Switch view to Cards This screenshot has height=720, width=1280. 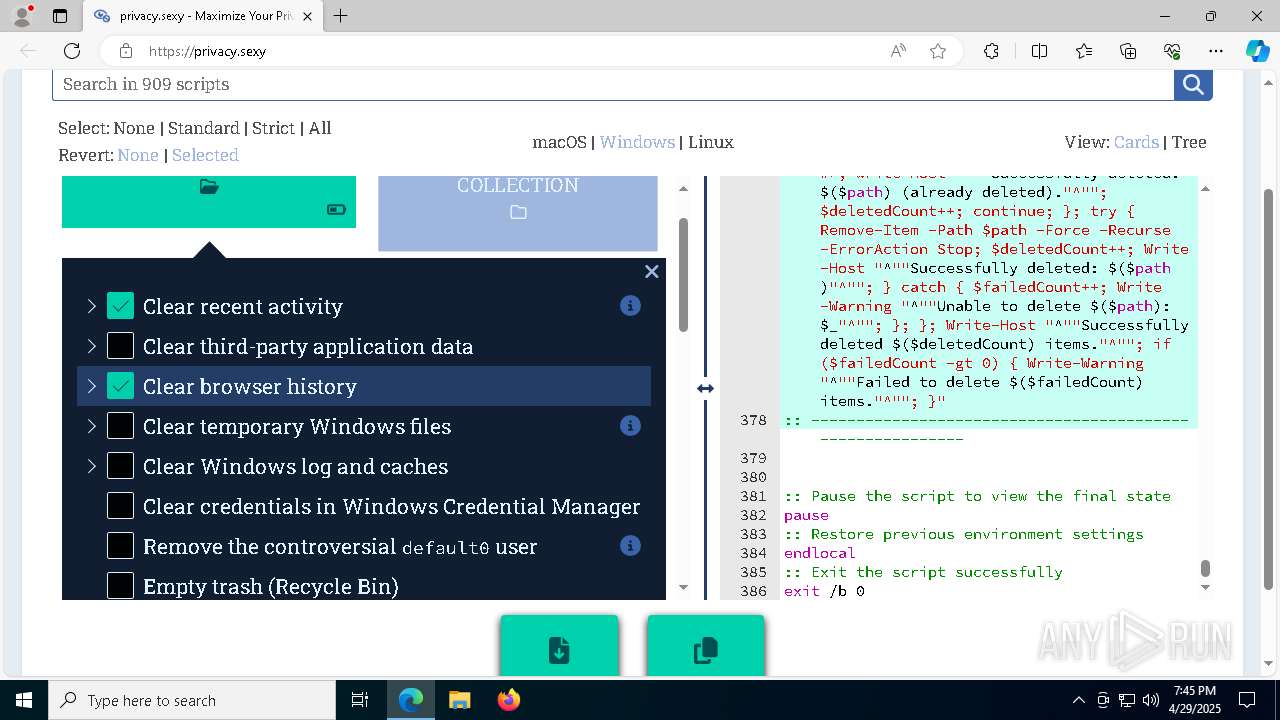pos(1136,142)
